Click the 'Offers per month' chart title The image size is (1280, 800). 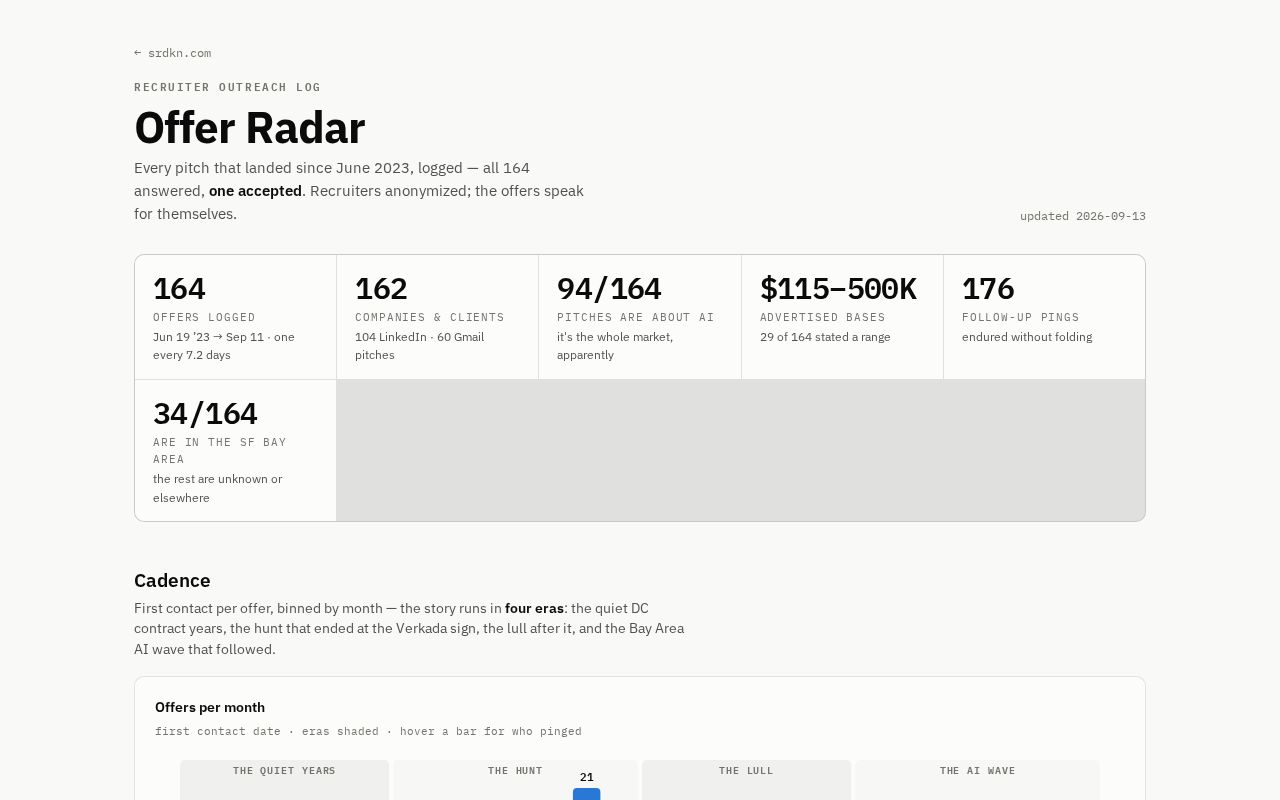[x=210, y=707]
